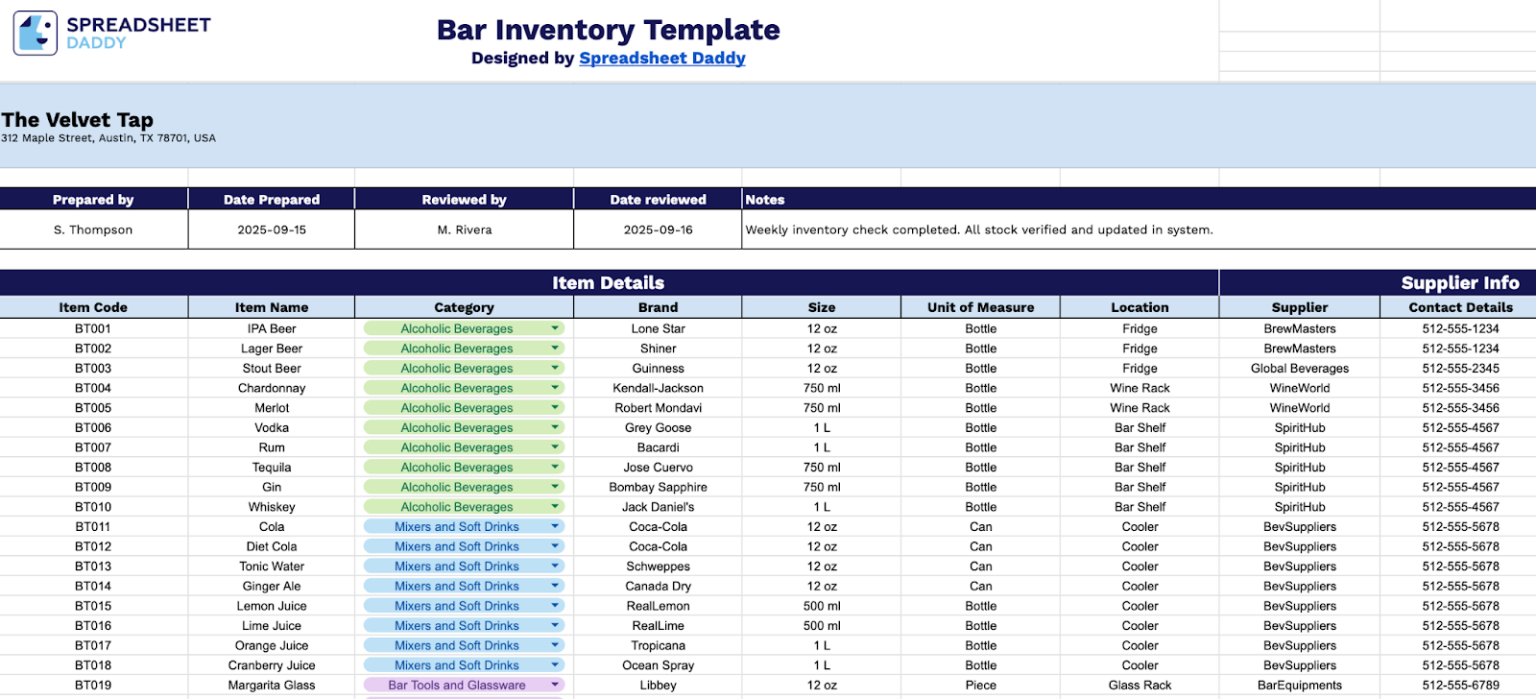Open the Category dropdown for Tonic Water
The image size is (1536, 699).
[x=556, y=566]
